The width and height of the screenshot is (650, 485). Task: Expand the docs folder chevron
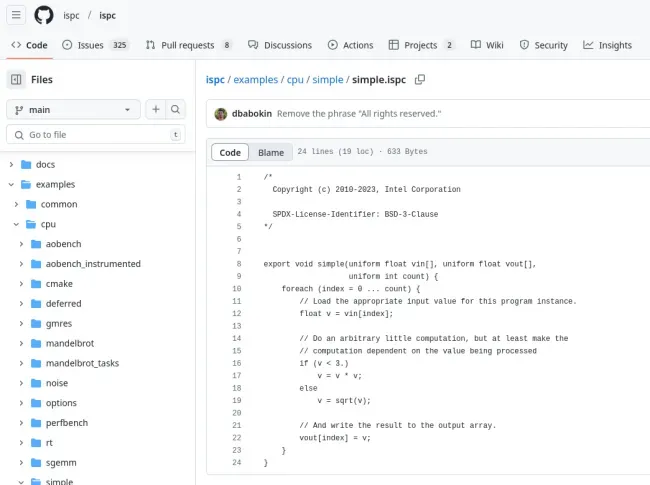tap(11, 165)
